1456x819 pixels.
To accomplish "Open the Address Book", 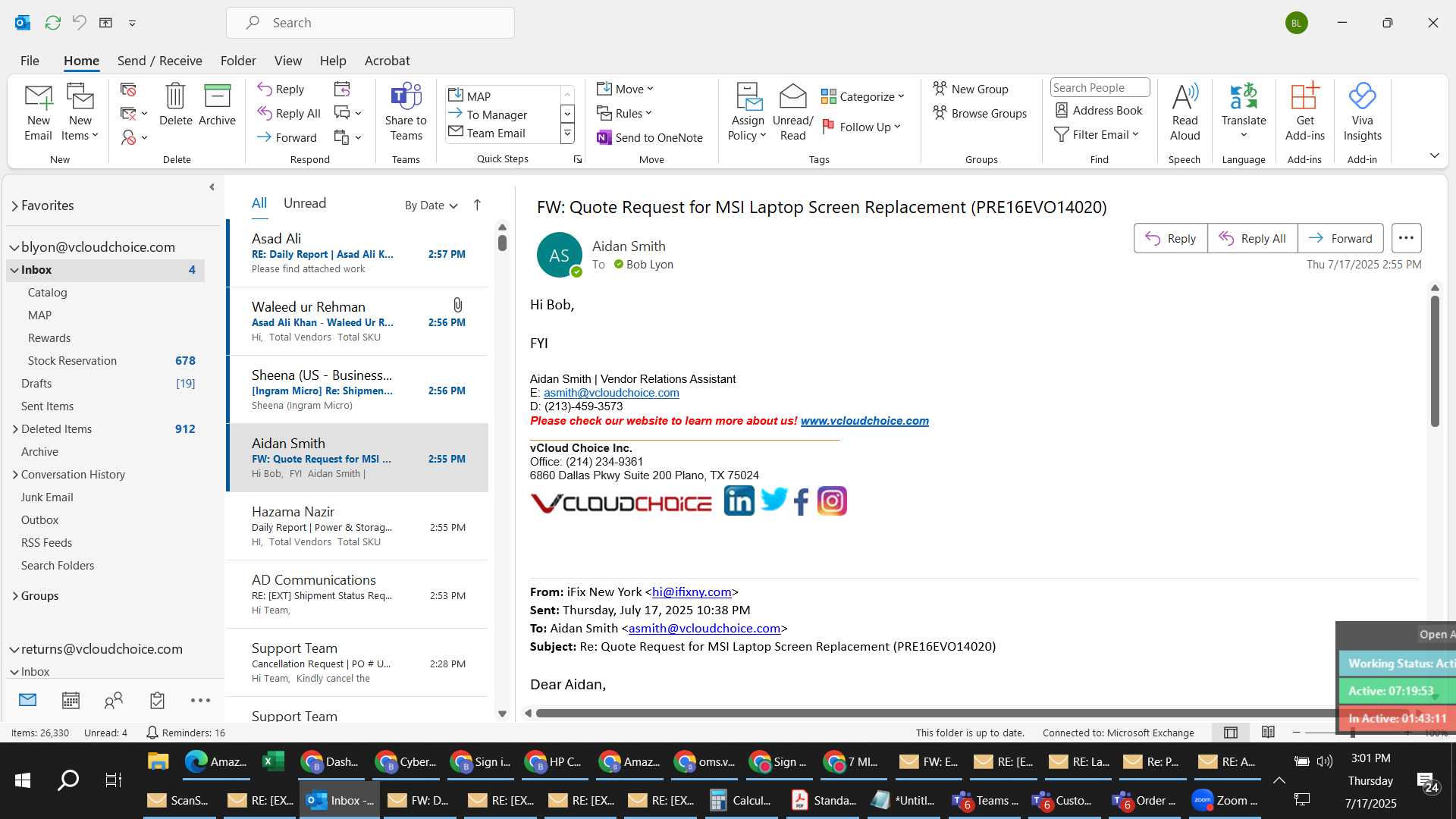I will tap(1099, 110).
